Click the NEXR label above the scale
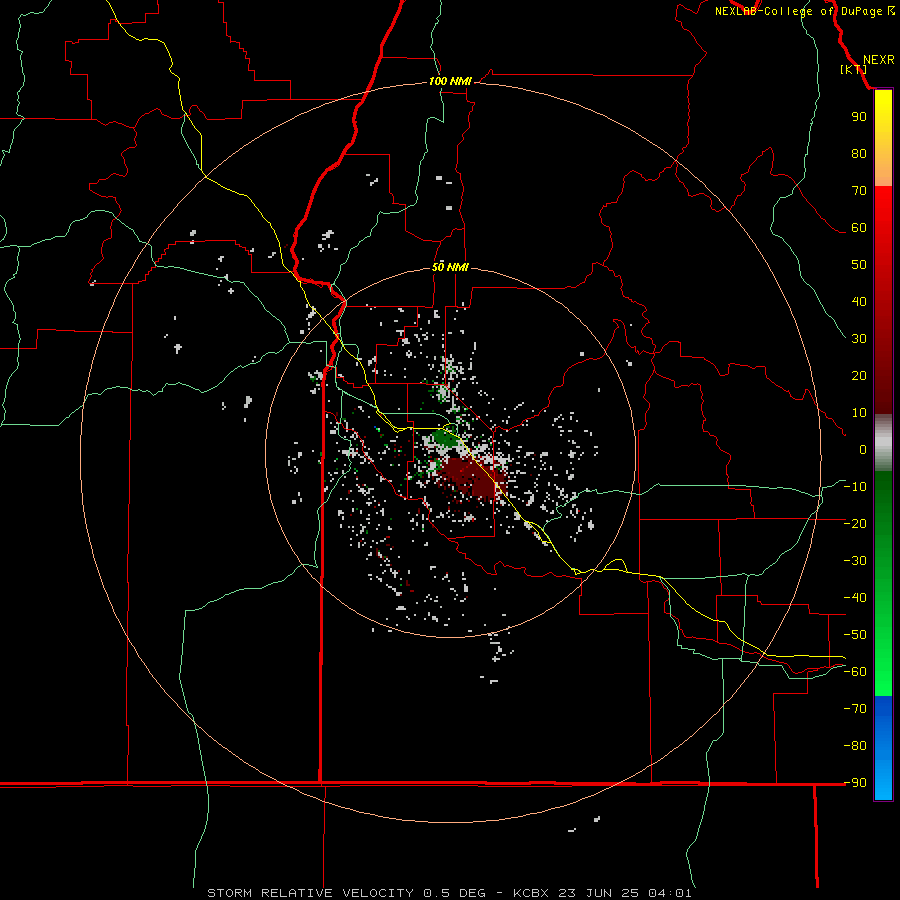The image size is (900, 900). [878, 60]
